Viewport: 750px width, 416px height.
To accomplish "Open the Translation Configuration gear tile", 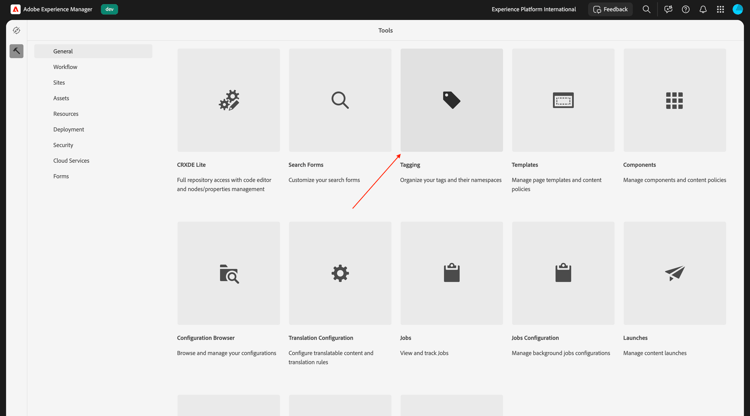I will click(x=340, y=274).
